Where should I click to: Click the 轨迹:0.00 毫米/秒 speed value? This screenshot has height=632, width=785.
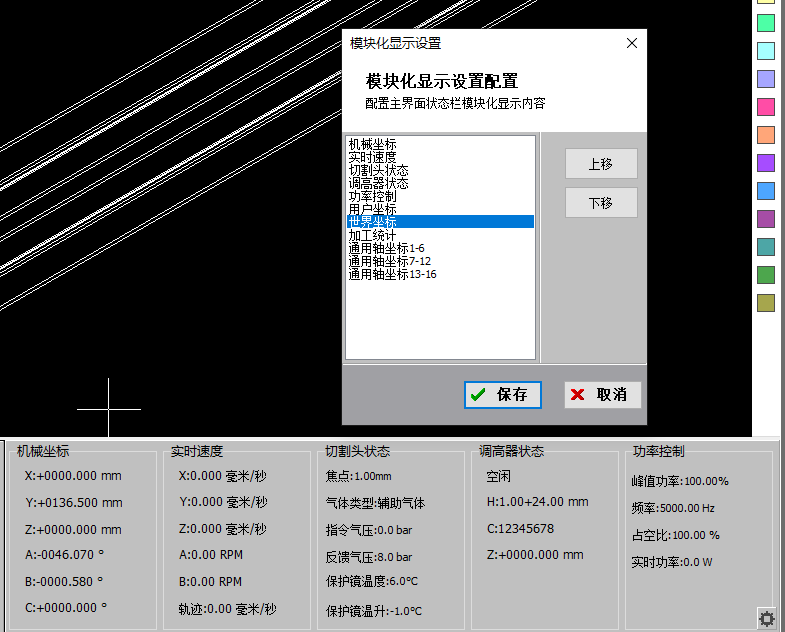click(x=227, y=609)
